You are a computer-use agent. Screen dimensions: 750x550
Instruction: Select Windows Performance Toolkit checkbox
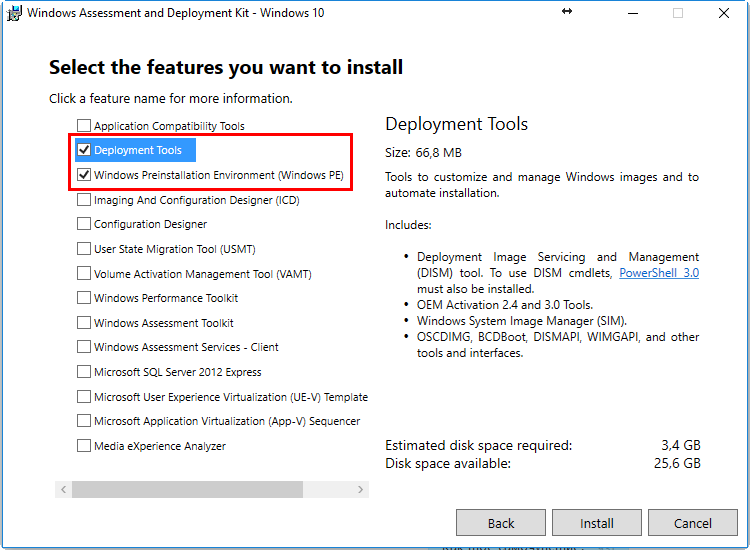click(84, 298)
